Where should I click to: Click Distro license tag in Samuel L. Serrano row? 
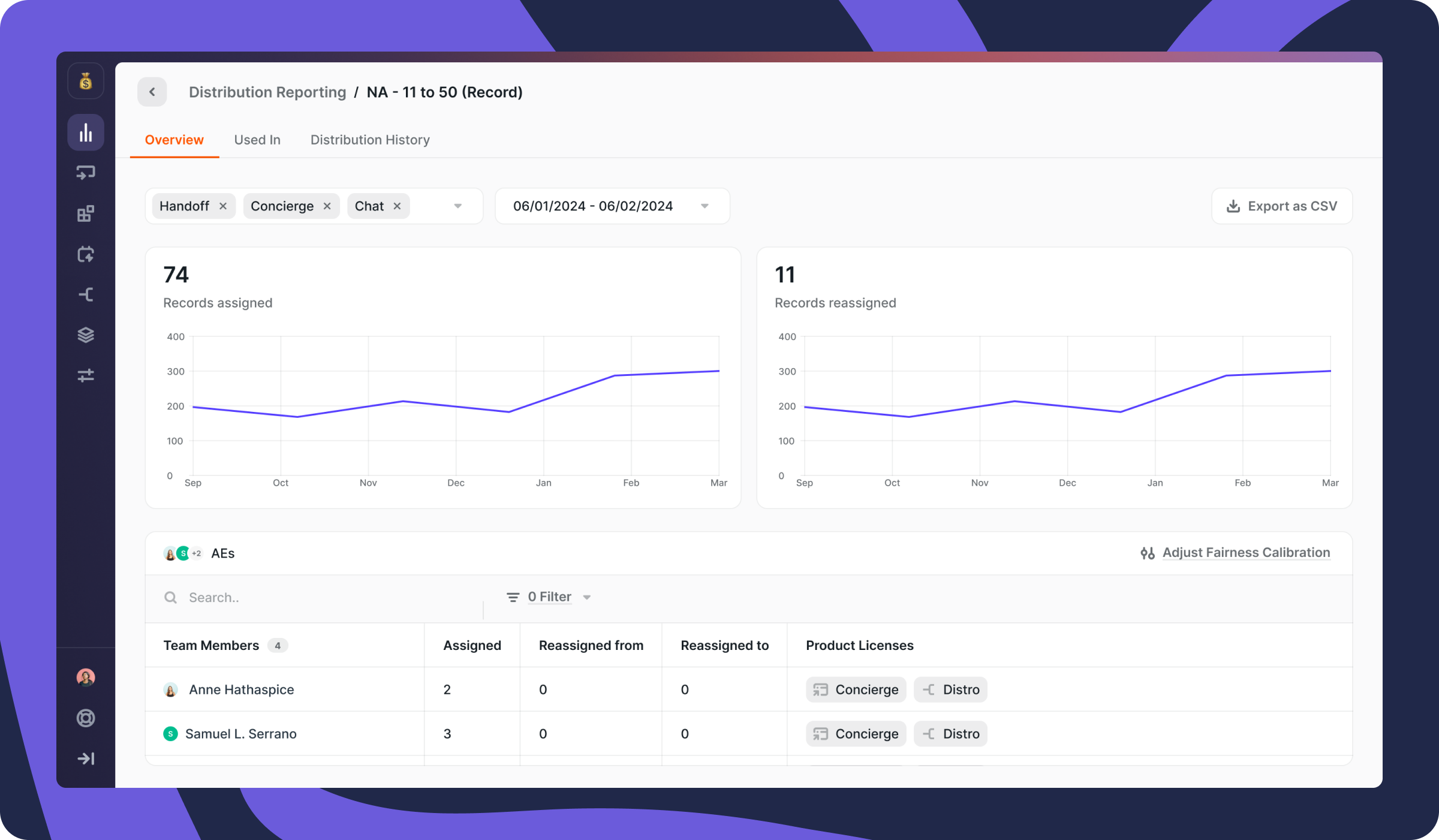[x=950, y=734]
